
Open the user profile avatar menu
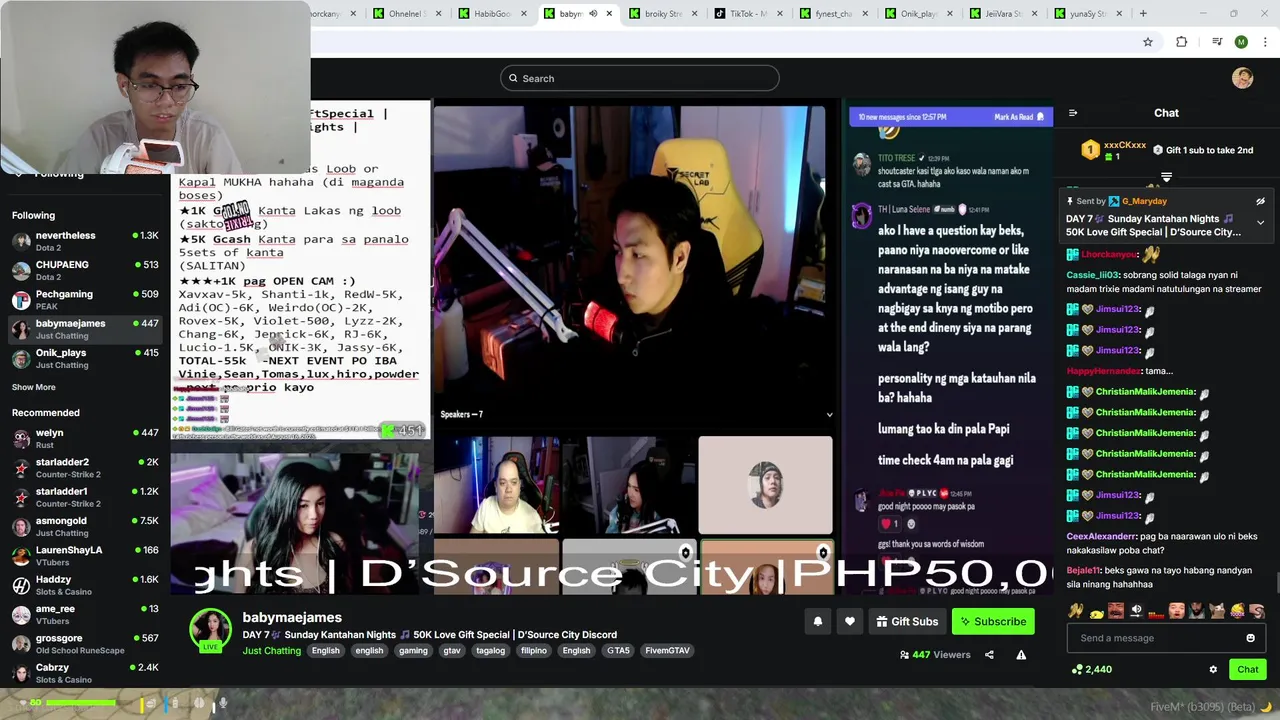point(1242,78)
